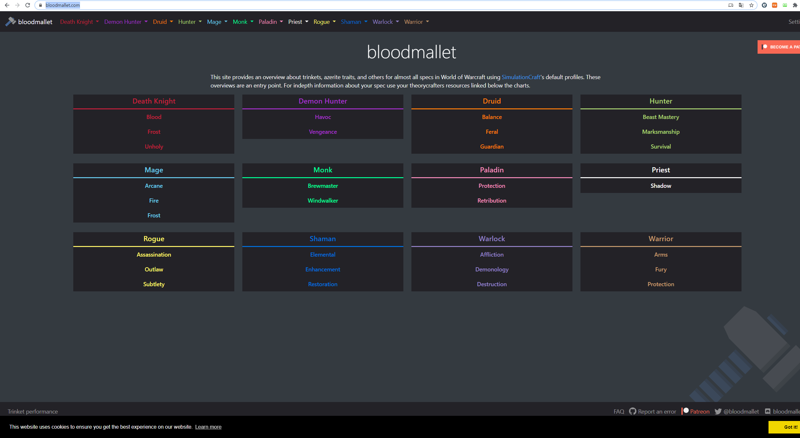Image resolution: width=800 pixels, height=438 pixels.
Task: Select Frost Mage spec
Action: (x=154, y=215)
